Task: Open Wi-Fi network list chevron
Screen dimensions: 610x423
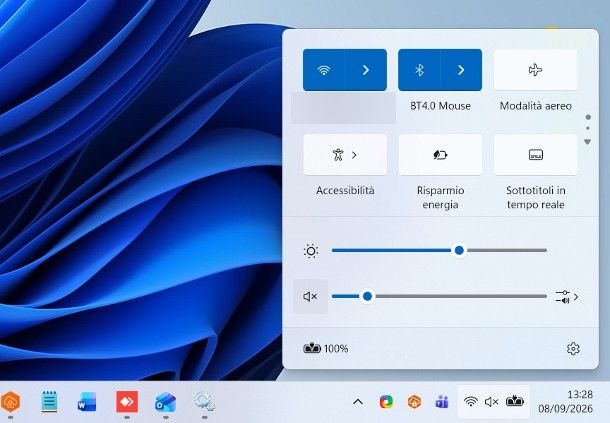Action: tap(366, 70)
